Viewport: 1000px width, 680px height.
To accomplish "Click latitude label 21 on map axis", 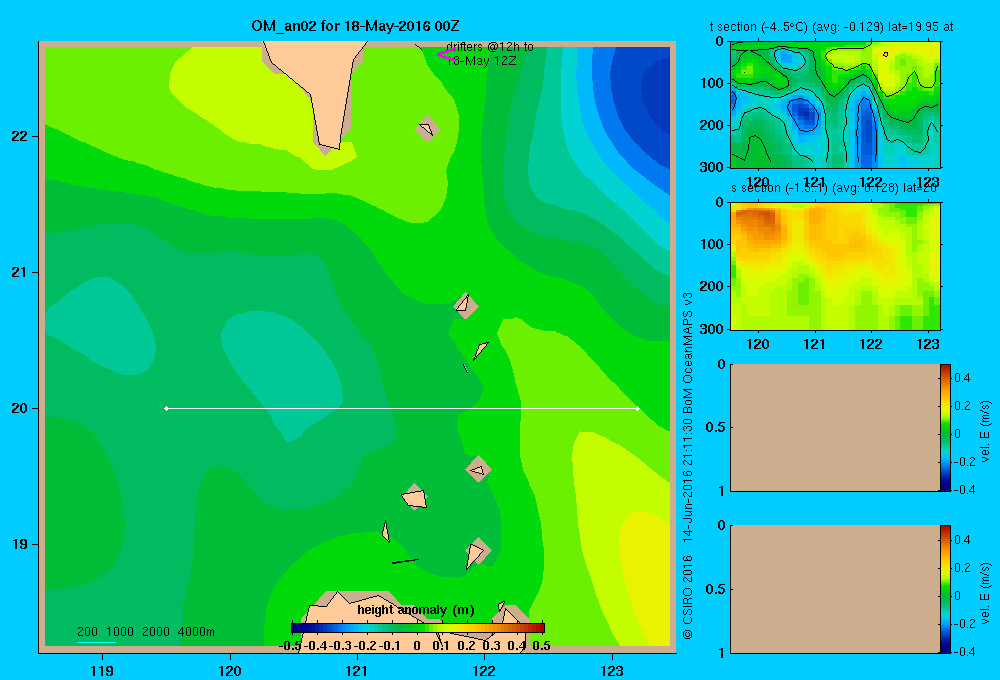I will click(20, 272).
